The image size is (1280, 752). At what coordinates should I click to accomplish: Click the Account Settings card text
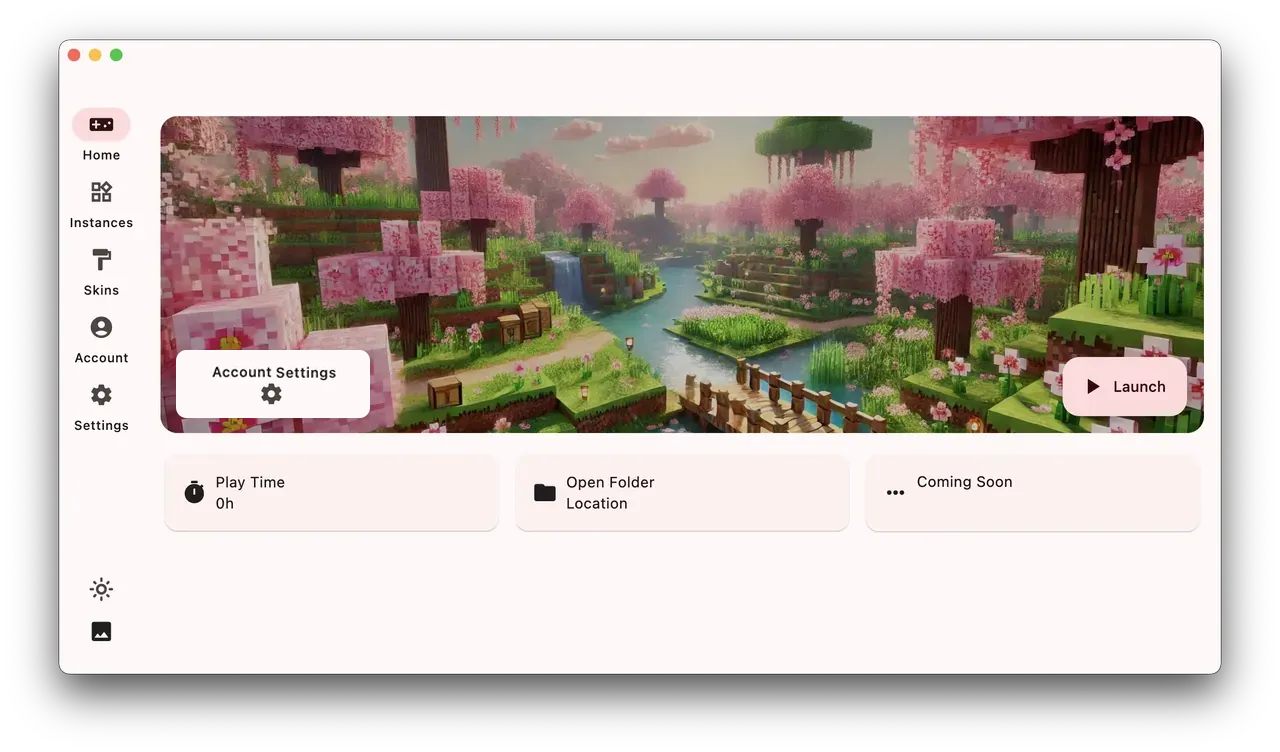pyautogui.click(x=274, y=372)
